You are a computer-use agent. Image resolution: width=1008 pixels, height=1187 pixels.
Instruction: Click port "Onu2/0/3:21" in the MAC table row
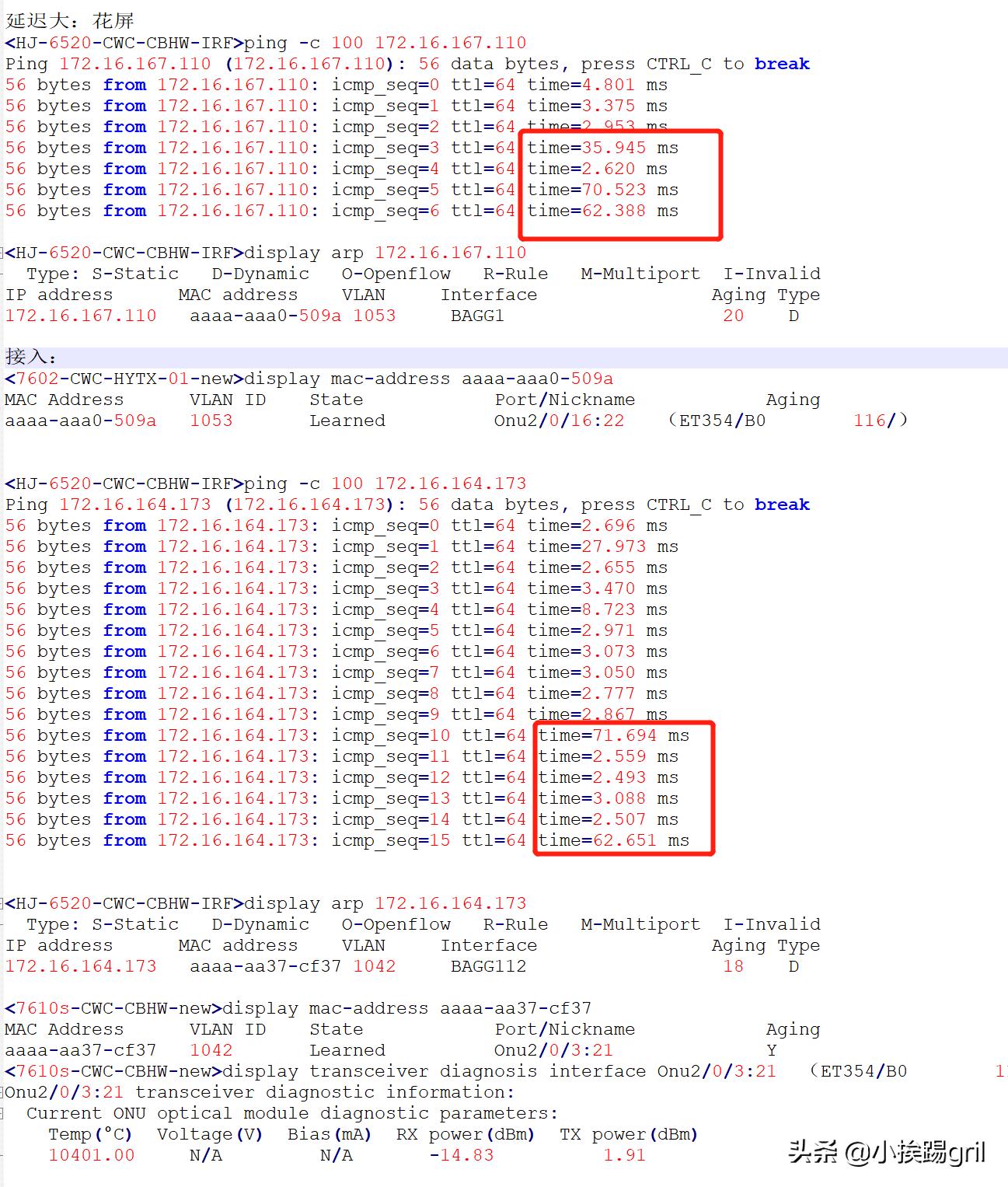click(553, 1050)
